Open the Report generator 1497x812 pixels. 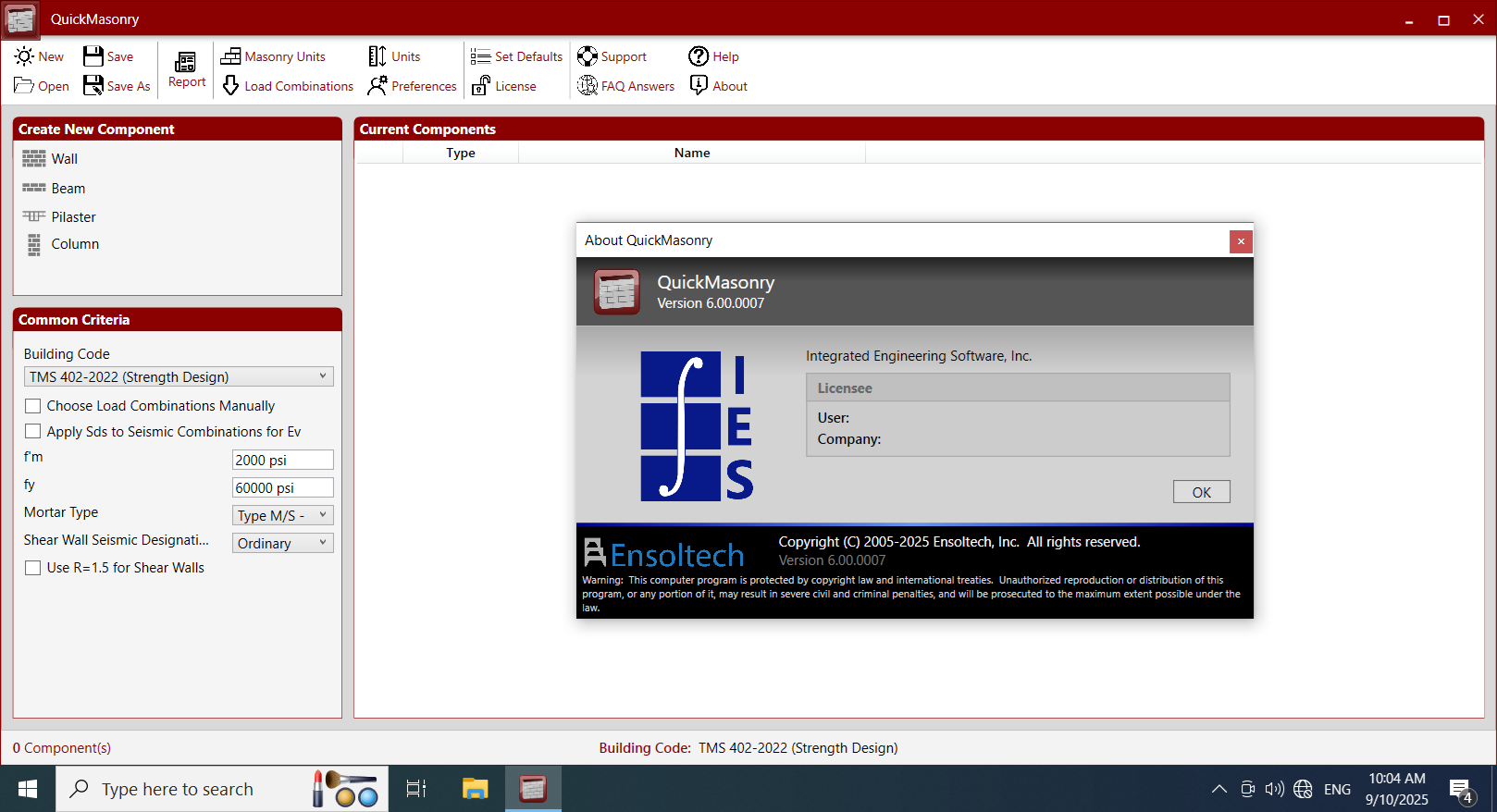tap(187, 70)
